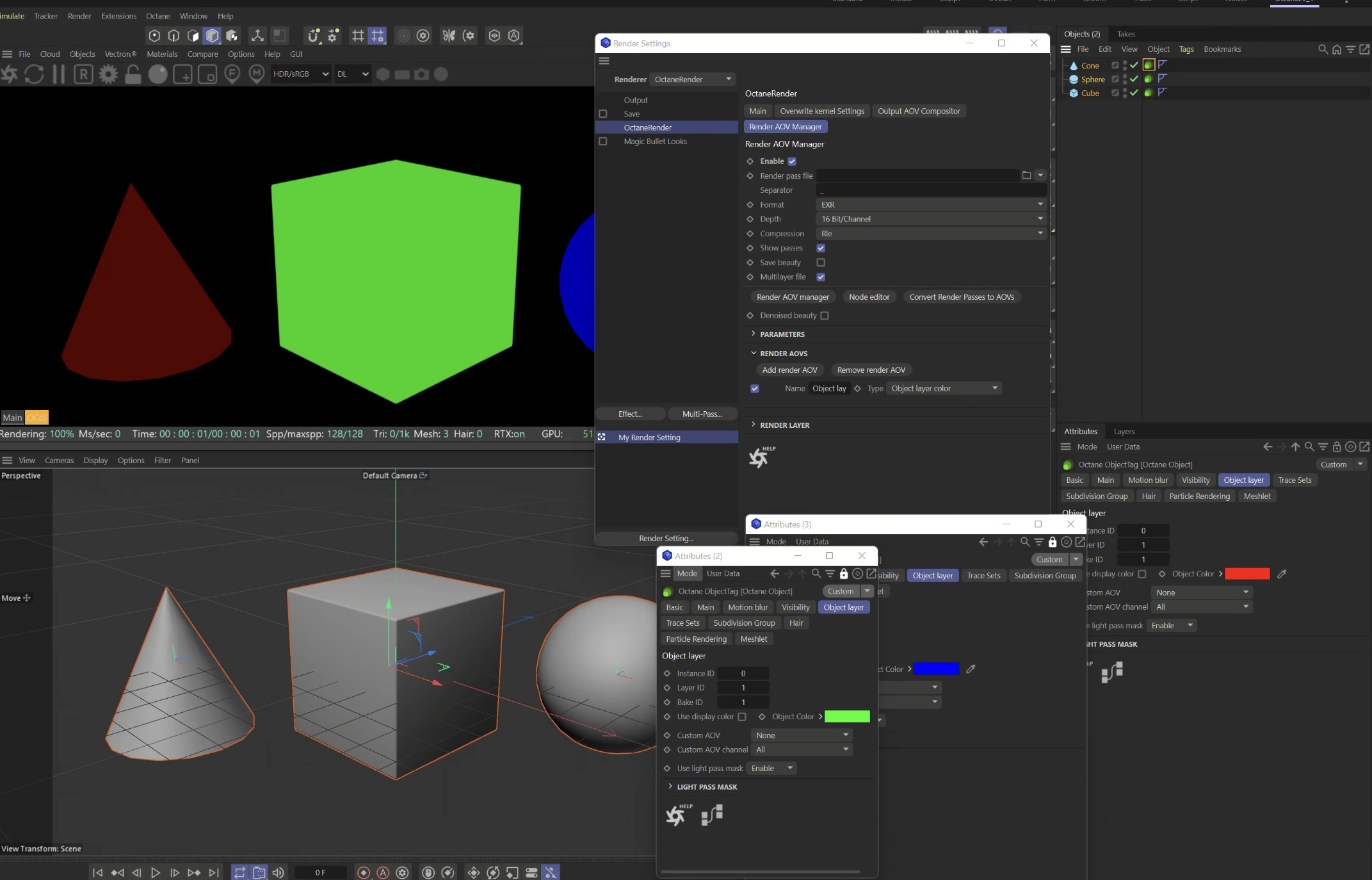Screen dimensions: 1372x880
Task: Switch to Output AOV Compositor tab
Action: [x=919, y=111]
